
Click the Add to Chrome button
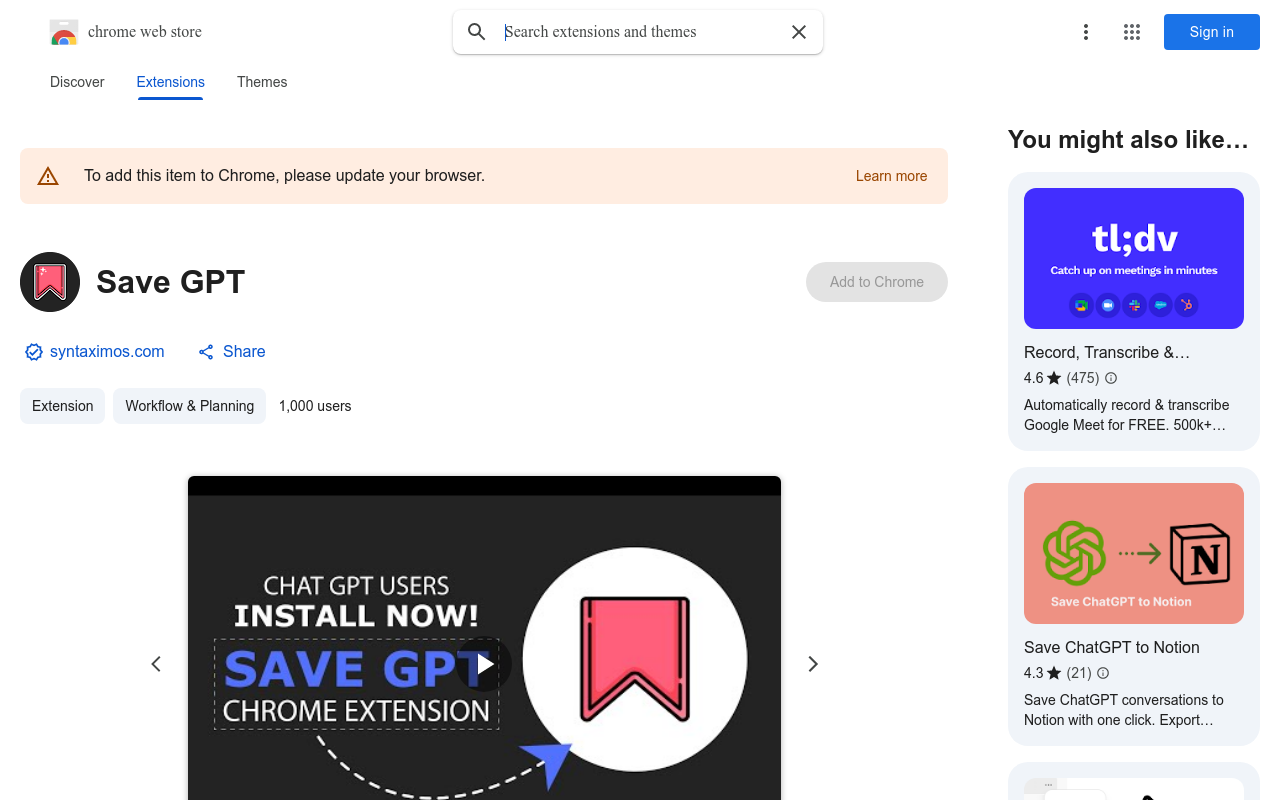pyautogui.click(x=877, y=282)
